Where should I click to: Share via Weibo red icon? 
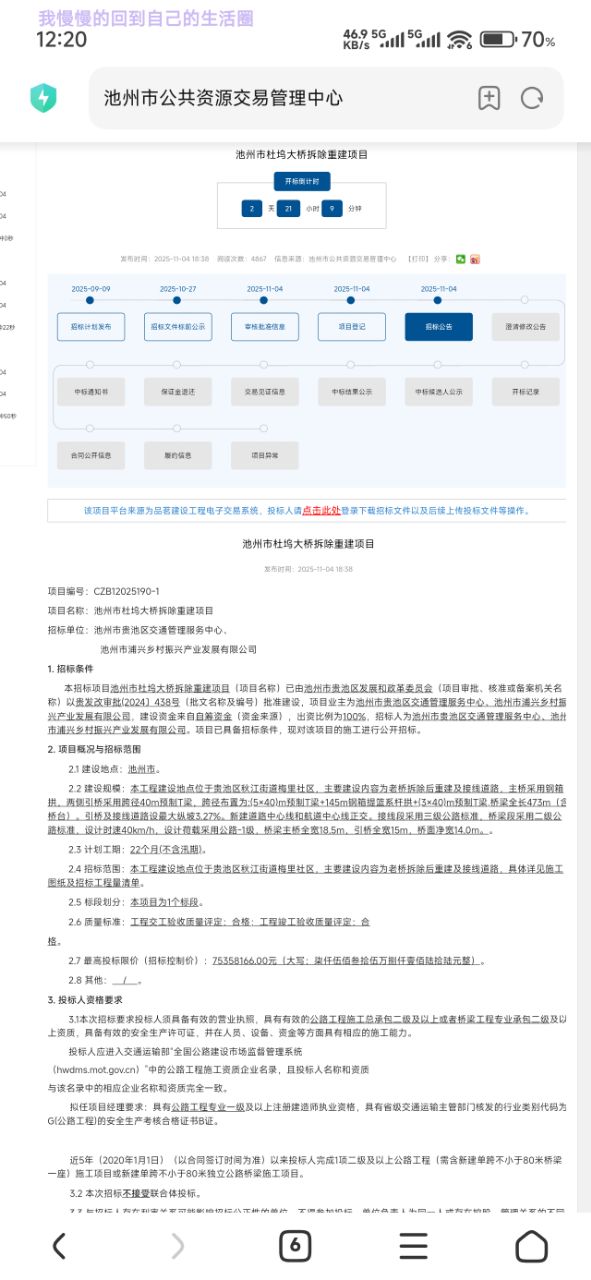tap(475, 259)
